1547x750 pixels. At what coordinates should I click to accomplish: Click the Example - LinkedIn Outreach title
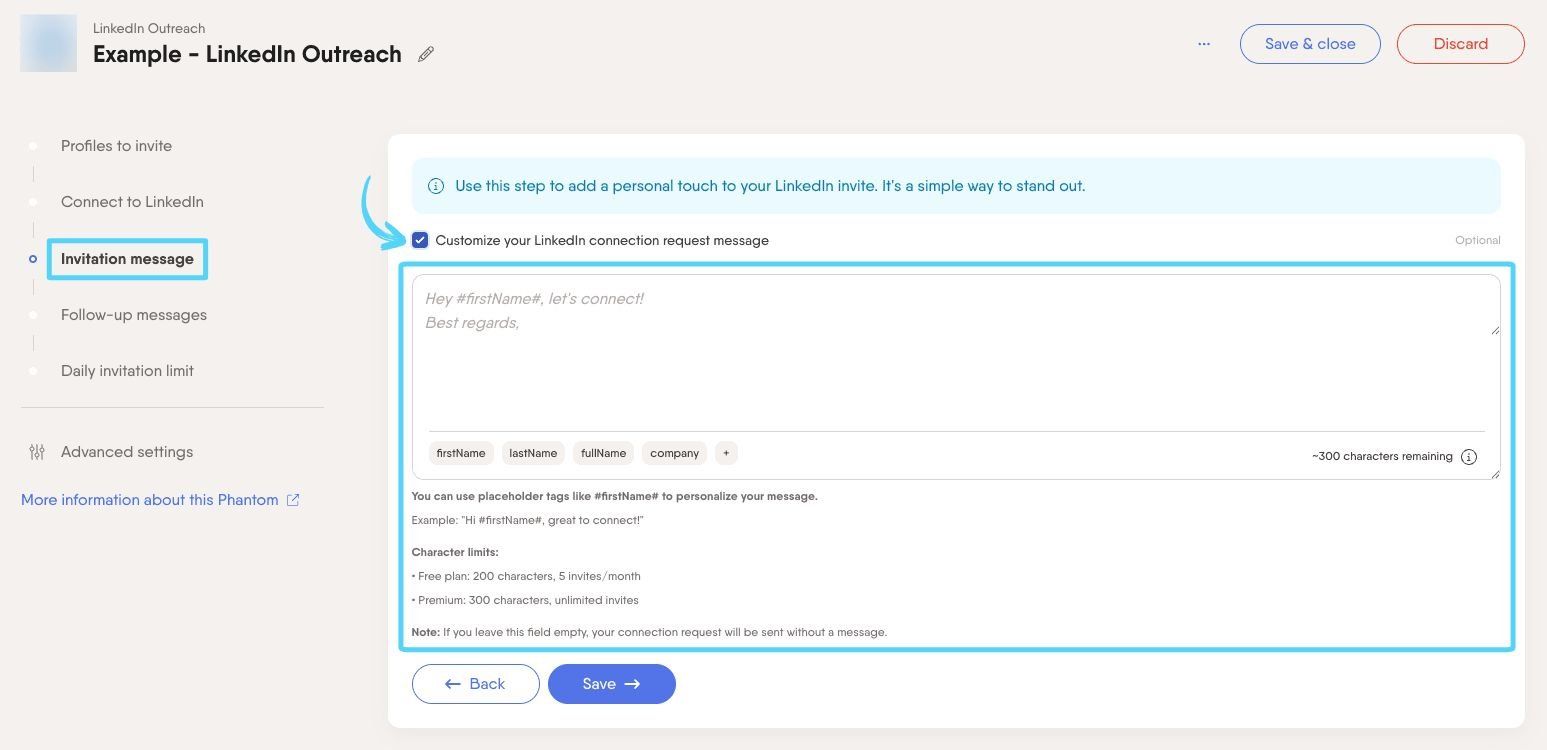(x=247, y=54)
